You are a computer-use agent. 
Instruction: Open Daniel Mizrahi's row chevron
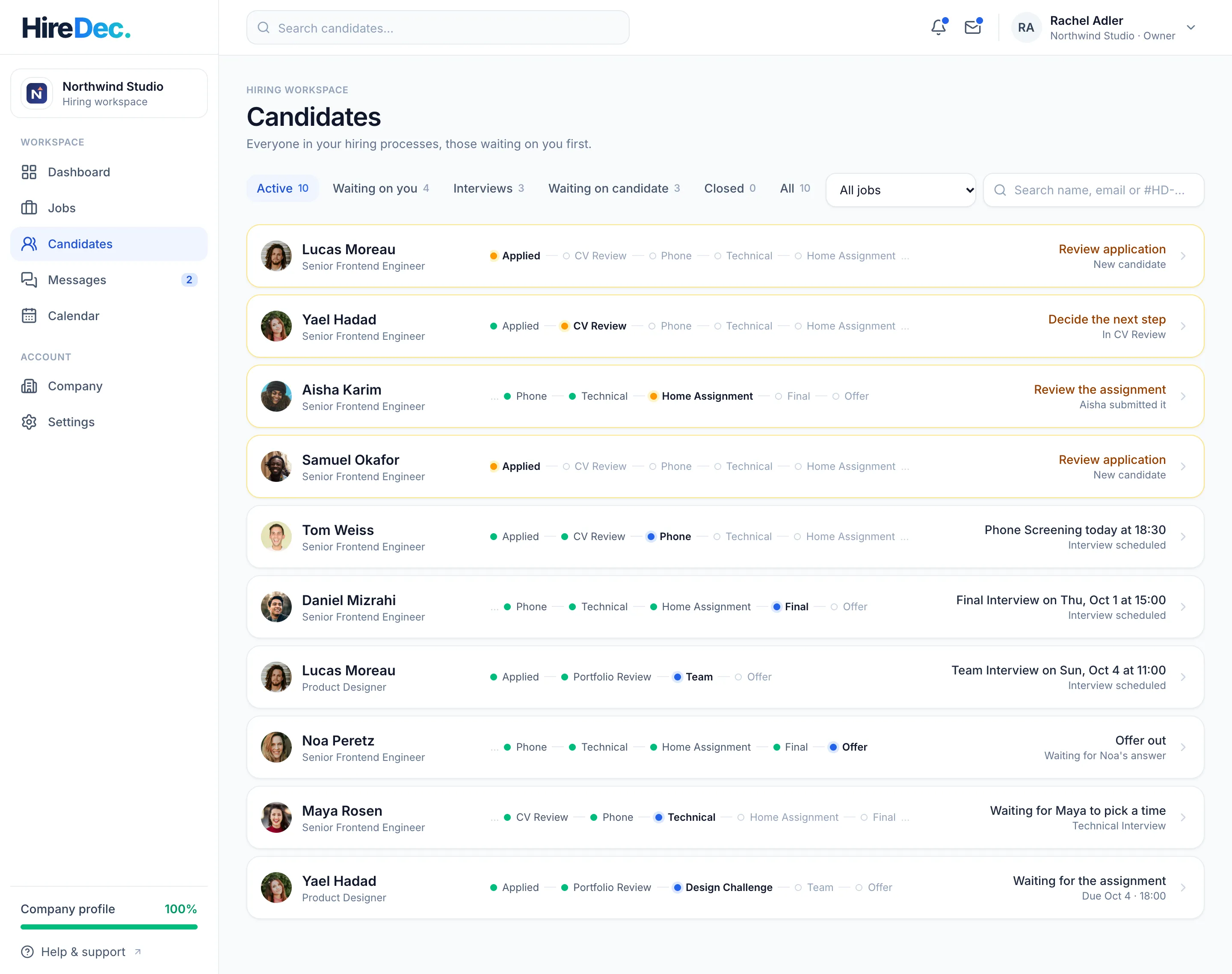coord(1183,607)
